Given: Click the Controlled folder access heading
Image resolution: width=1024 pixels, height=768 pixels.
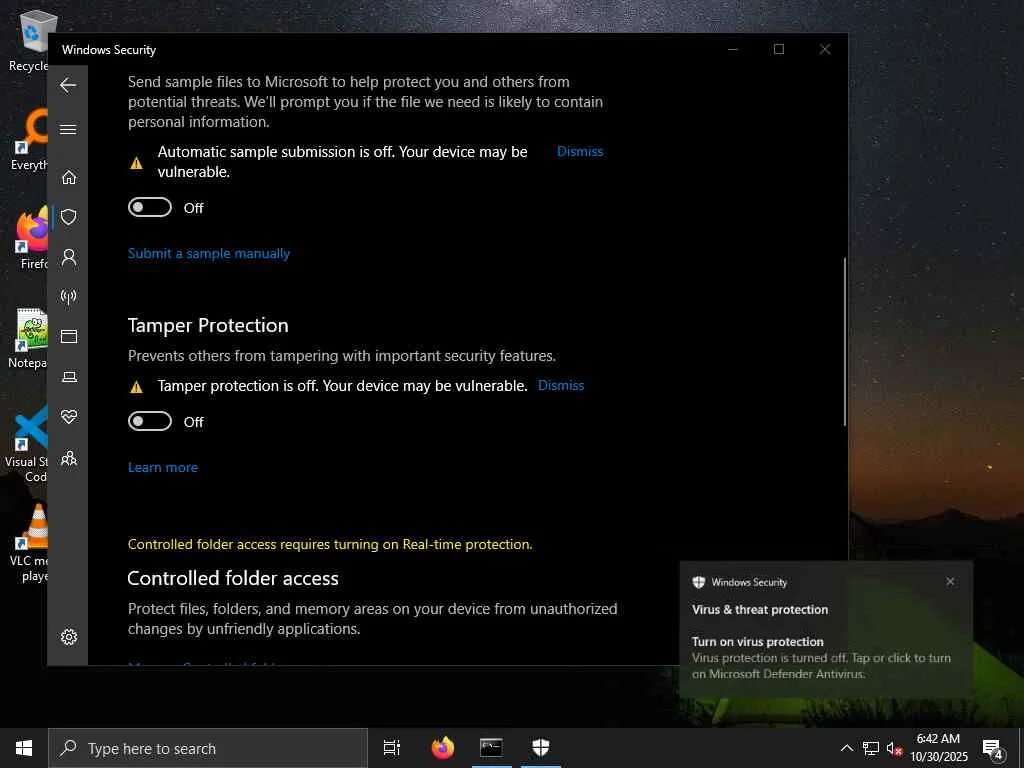Looking at the screenshot, I should pyautogui.click(x=232, y=579).
